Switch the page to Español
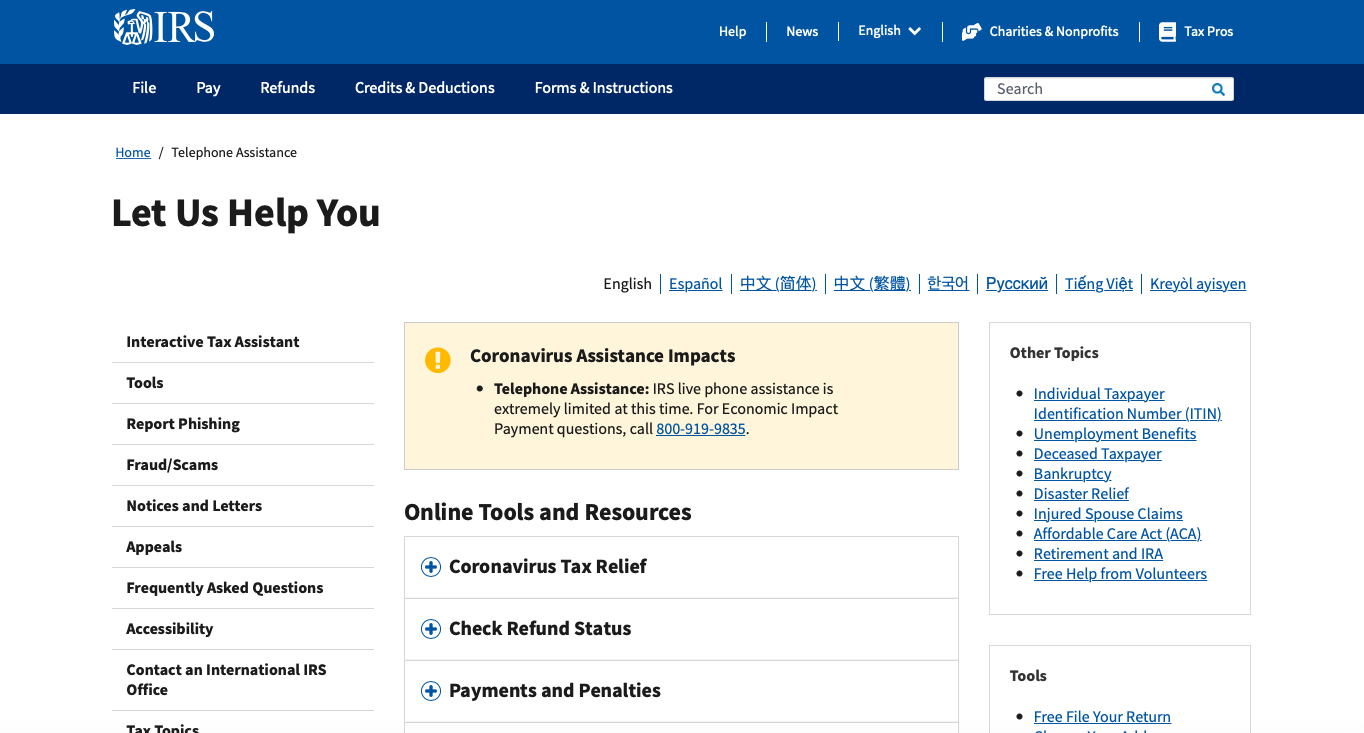 click(x=696, y=284)
